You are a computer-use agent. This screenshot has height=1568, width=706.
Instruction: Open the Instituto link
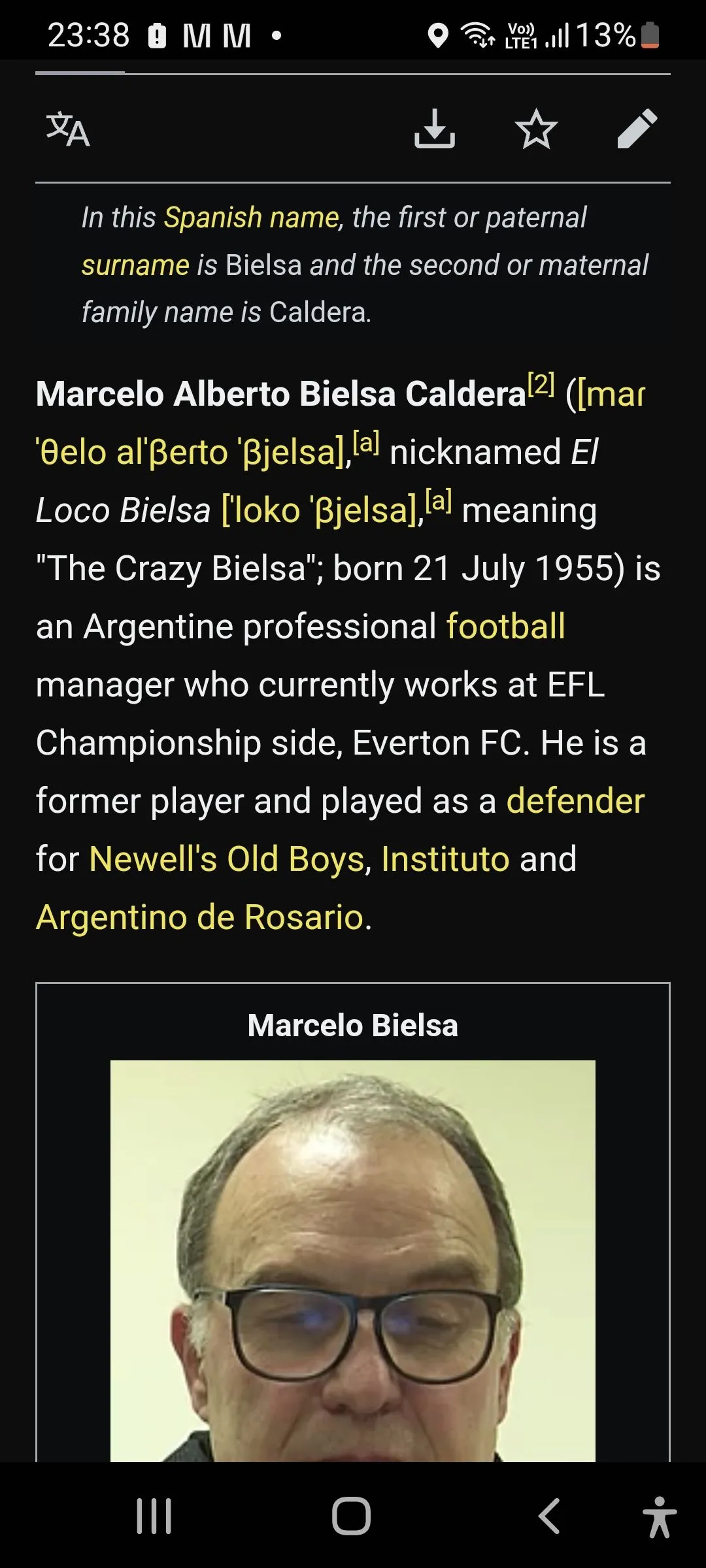tap(445, 858)
